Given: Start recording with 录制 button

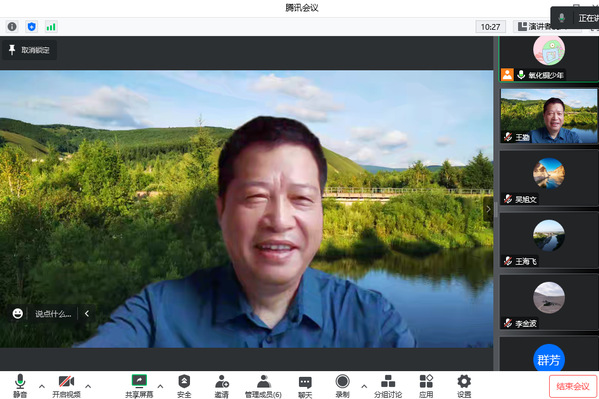Looking at the screenshot, I should pos(342,385).
